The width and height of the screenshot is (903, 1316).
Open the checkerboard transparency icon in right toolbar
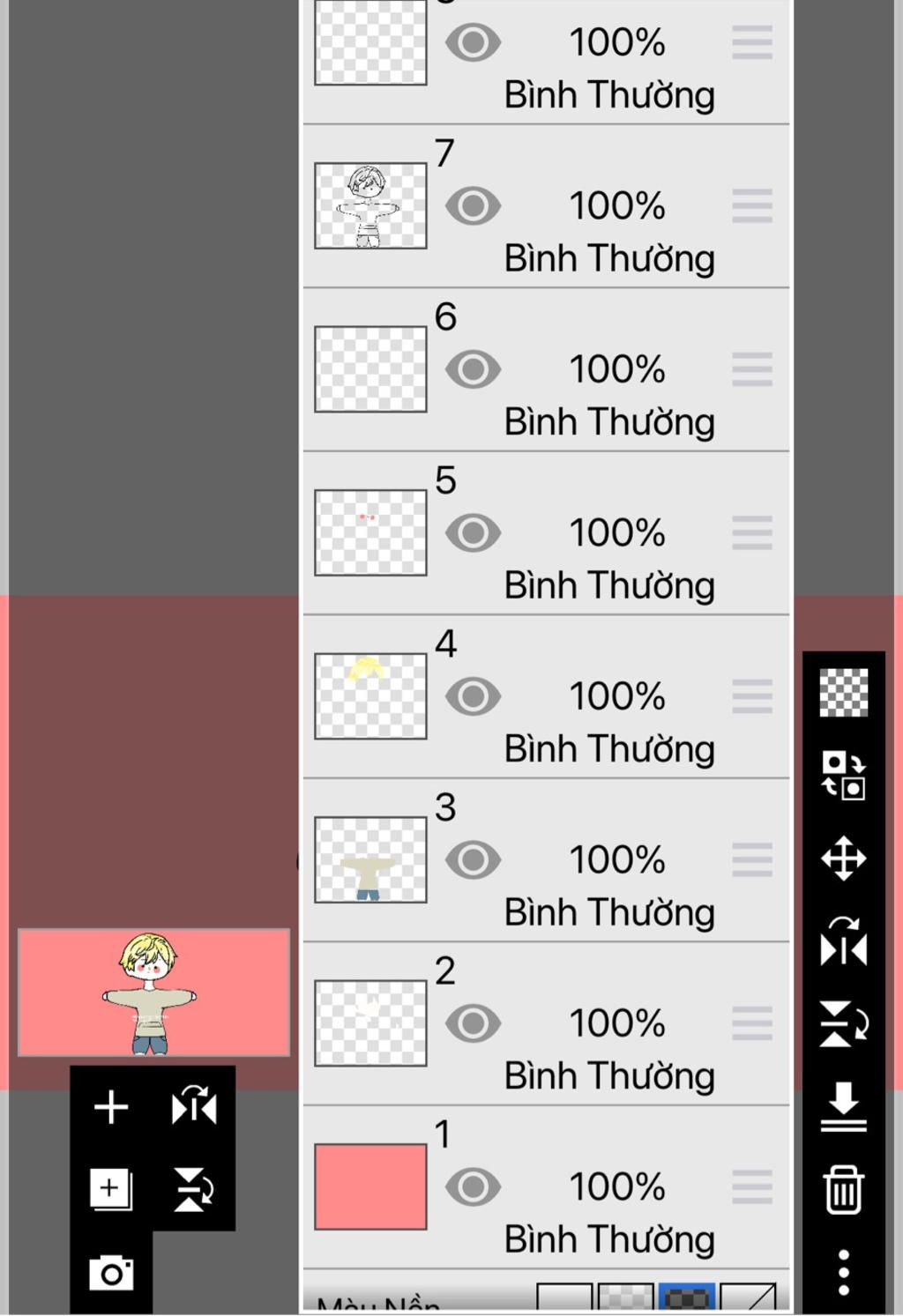844,692
